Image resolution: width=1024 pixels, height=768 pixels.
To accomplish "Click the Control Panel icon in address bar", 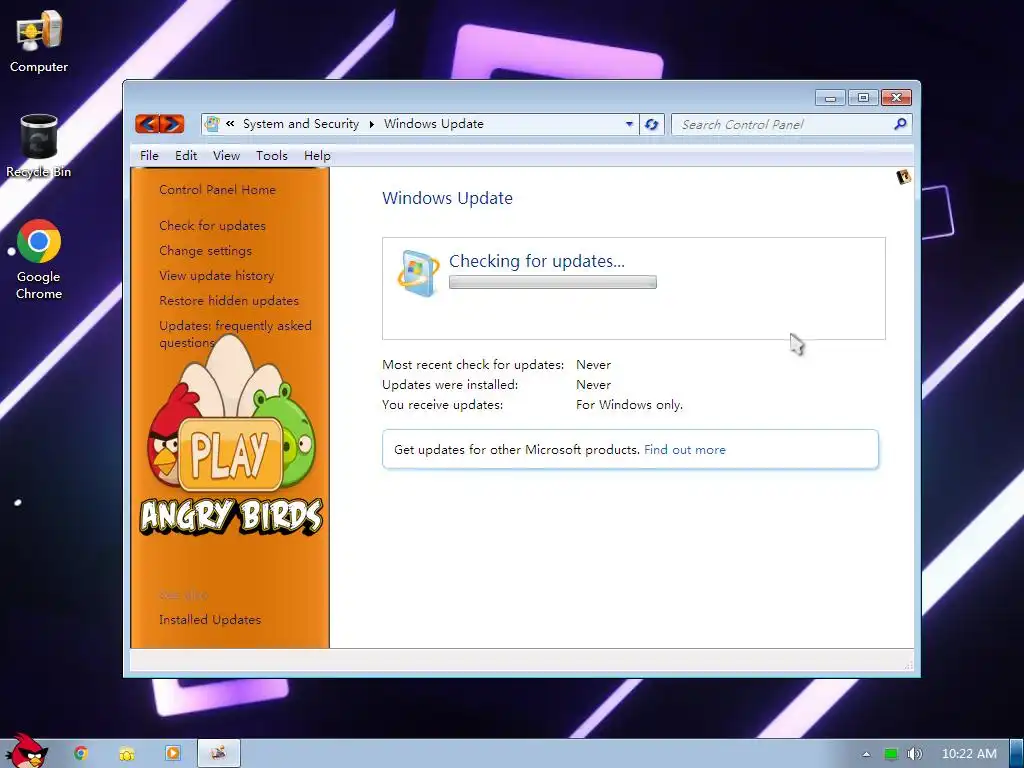I will (212, 123).
